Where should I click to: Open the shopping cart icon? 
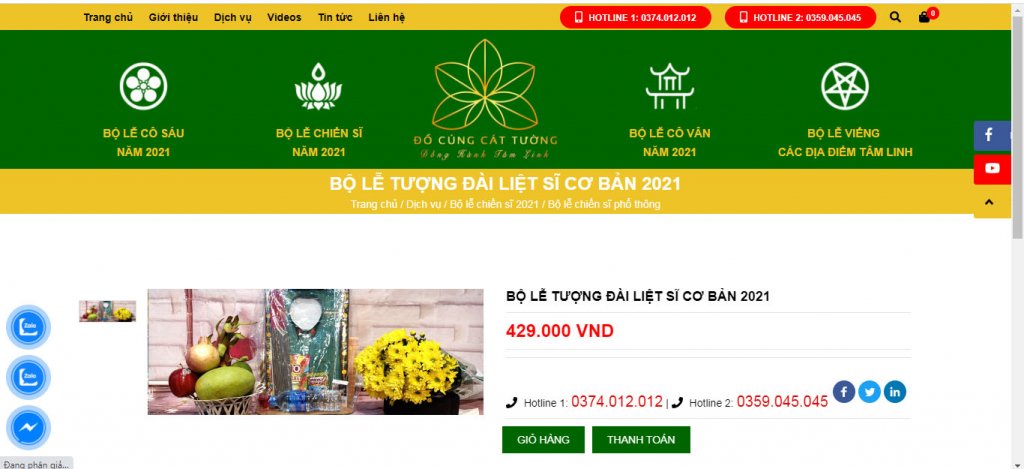tap(924, 18)
